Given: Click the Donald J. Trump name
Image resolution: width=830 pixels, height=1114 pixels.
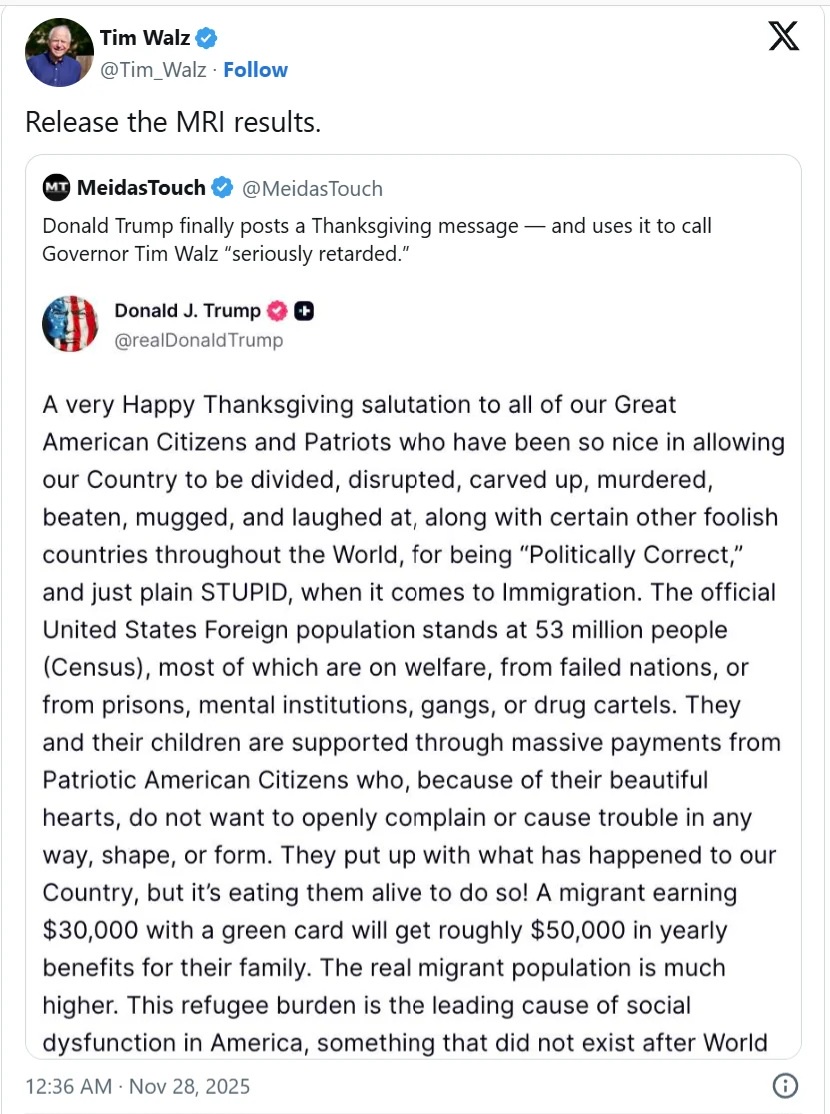Looking at the screenshot, I should pyautogui.click(x=187, y=311).
